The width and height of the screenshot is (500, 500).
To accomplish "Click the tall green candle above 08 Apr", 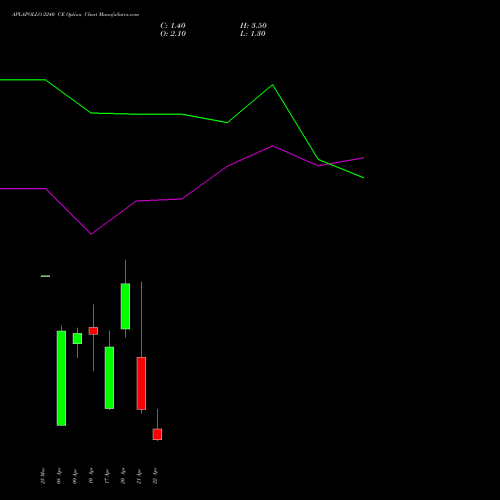I will click(61, 378).
